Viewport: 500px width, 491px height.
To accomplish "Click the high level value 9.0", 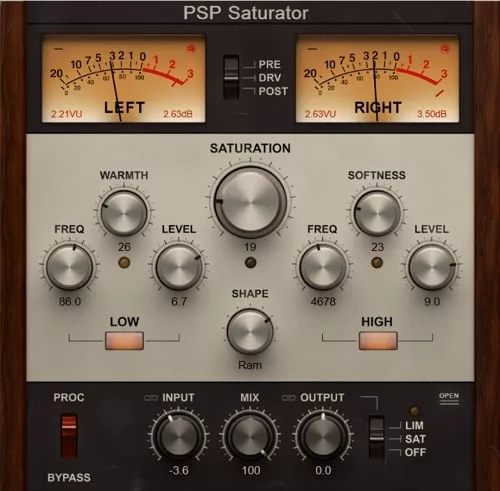I will (432, 302).
